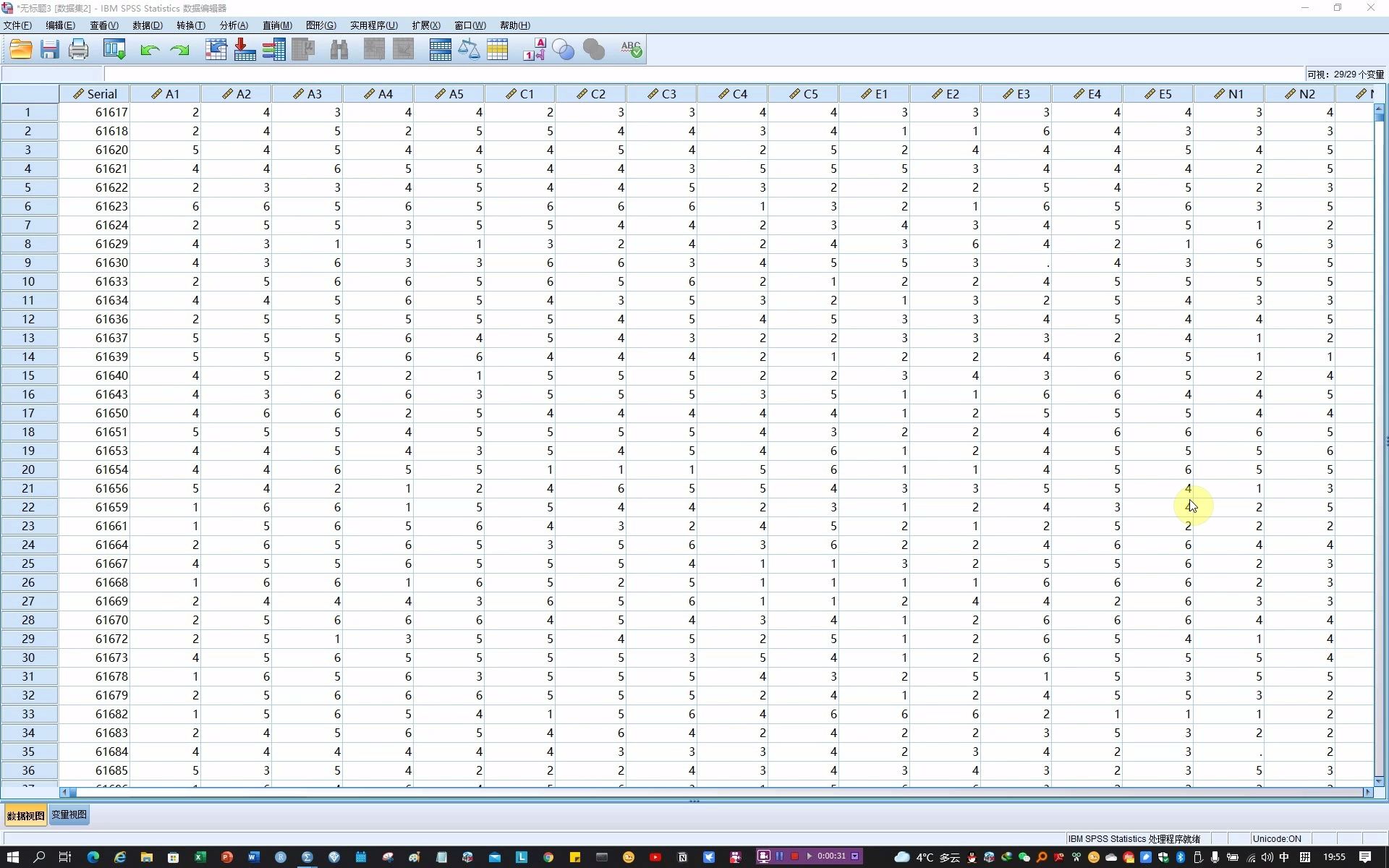Click the 可视: 29/29 个变量 indicator
Image resolution: width=1389 pixels, height=868 pixels.
tap(1346, 75)
